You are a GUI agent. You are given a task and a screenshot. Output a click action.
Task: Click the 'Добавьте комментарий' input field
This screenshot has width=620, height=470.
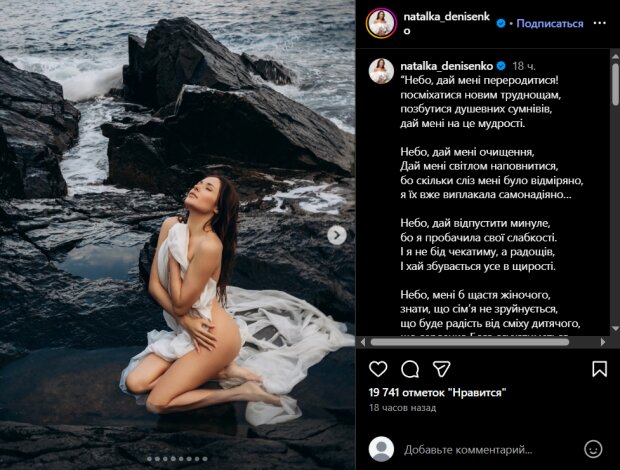click(x=480, y=449)
